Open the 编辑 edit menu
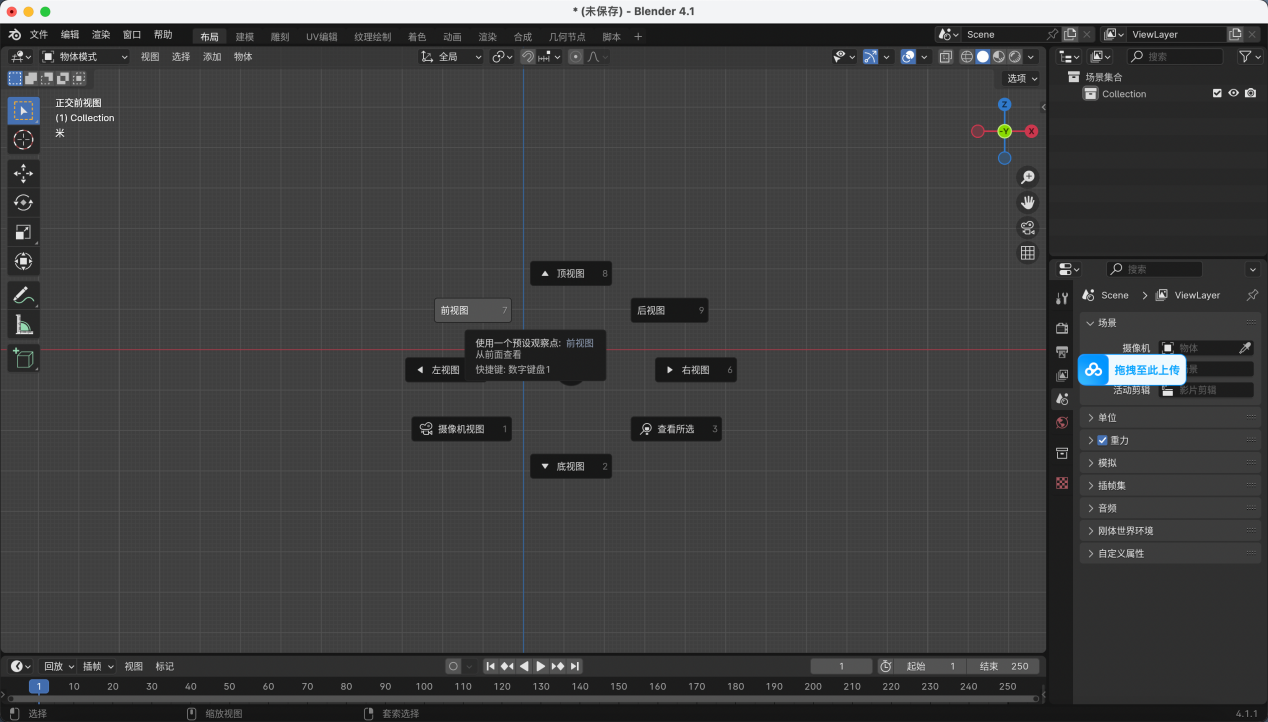The height and width of the screenshot is (722, 1268). click(x=70, y=35)
